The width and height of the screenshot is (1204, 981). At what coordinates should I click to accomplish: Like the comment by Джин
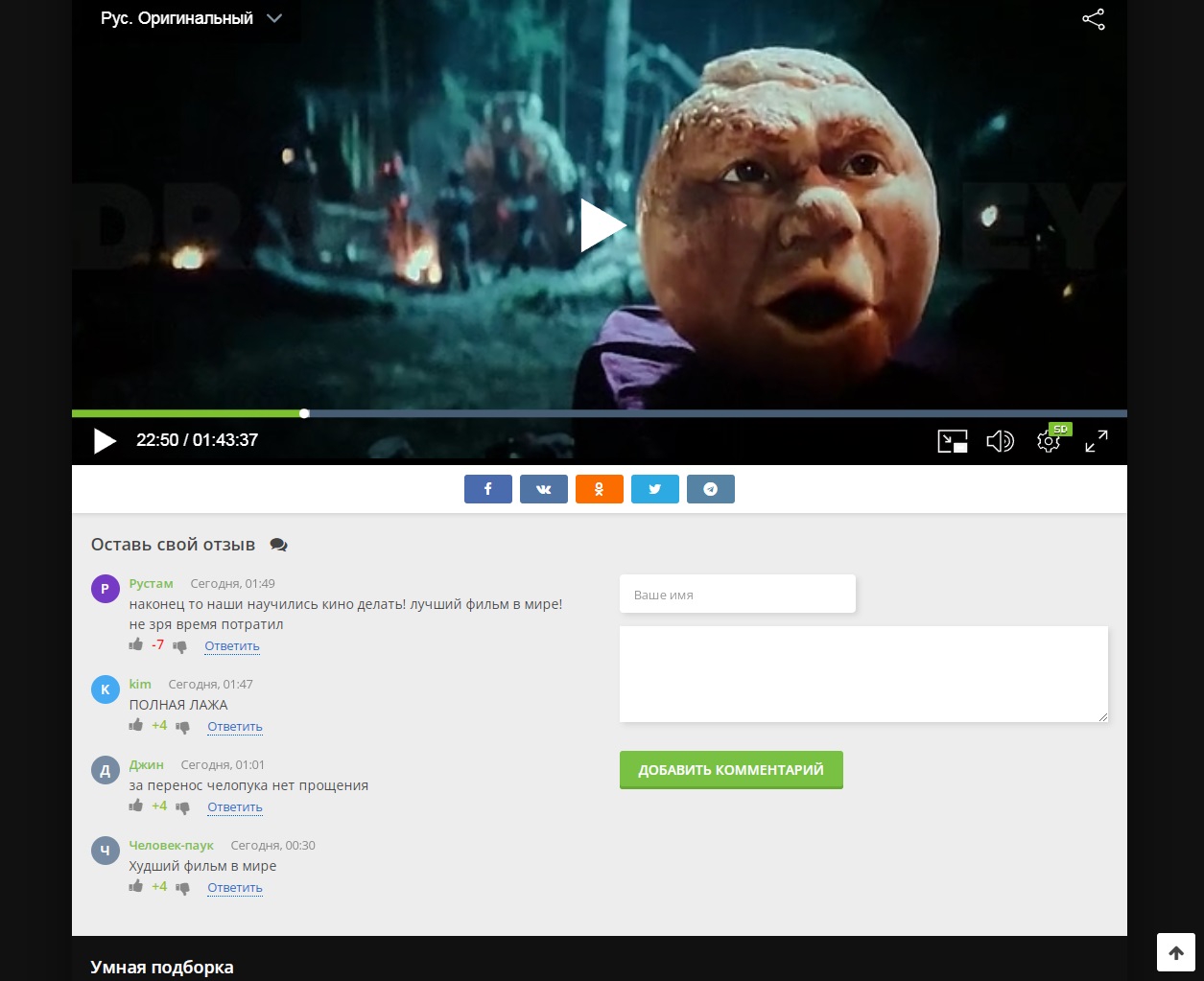click(x=136, y=806)
